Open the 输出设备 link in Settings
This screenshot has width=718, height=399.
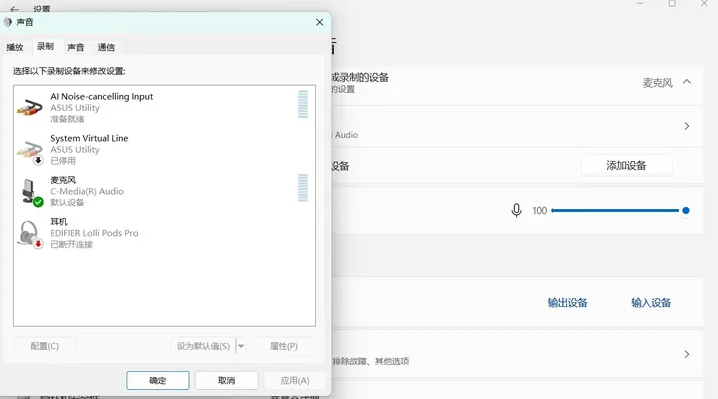pyautogui.click(x=567, y=302)
